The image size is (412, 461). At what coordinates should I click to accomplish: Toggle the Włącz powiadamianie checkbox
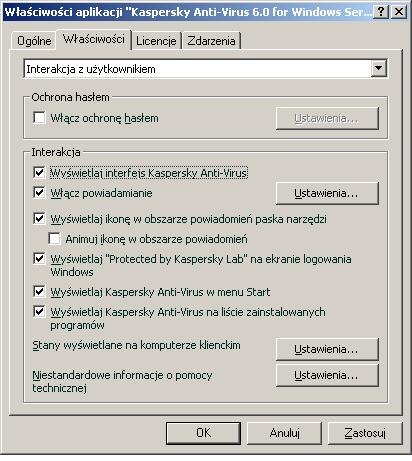[39, 193]
